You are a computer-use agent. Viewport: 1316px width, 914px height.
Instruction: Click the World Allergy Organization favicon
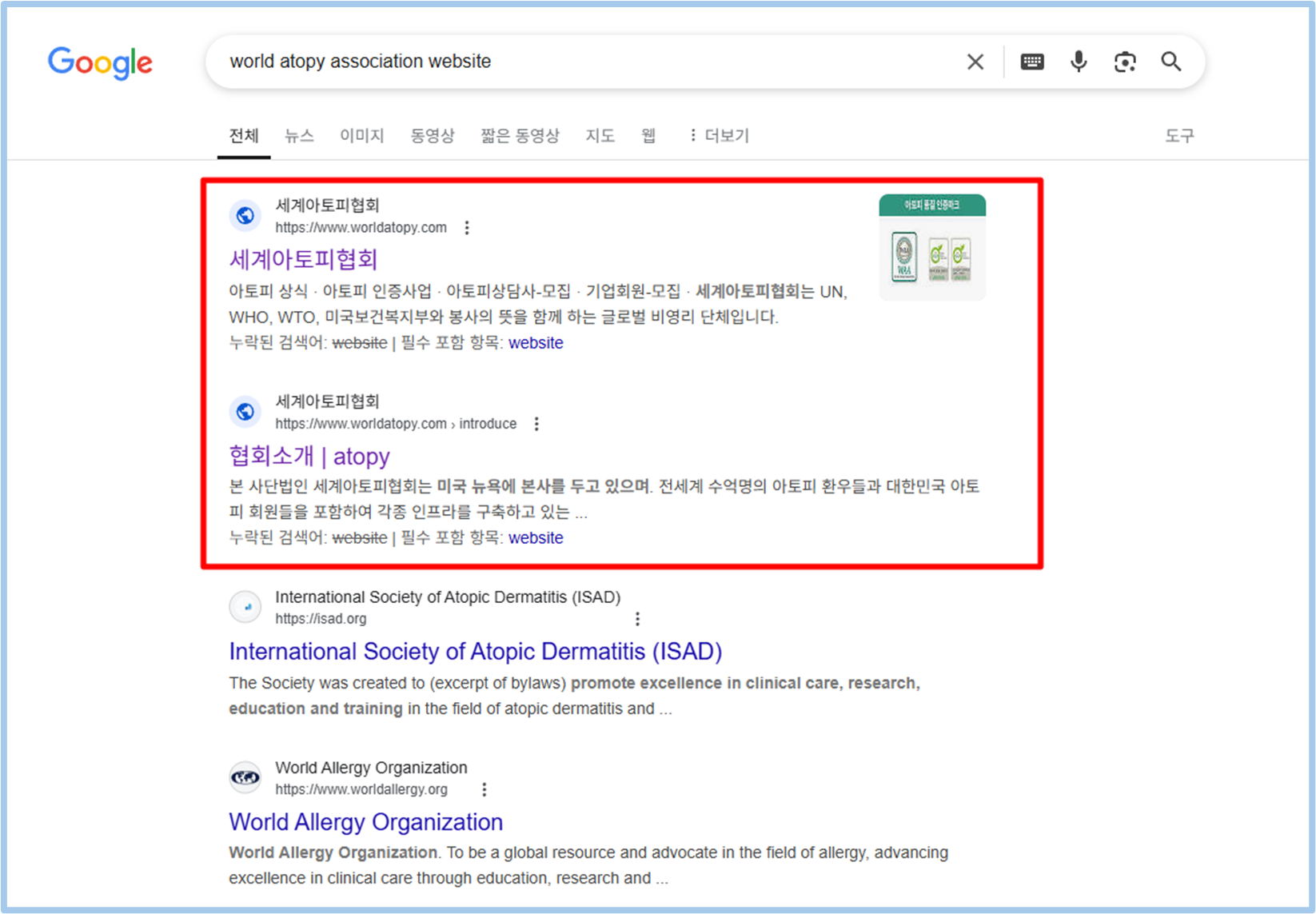click(245, 776)
